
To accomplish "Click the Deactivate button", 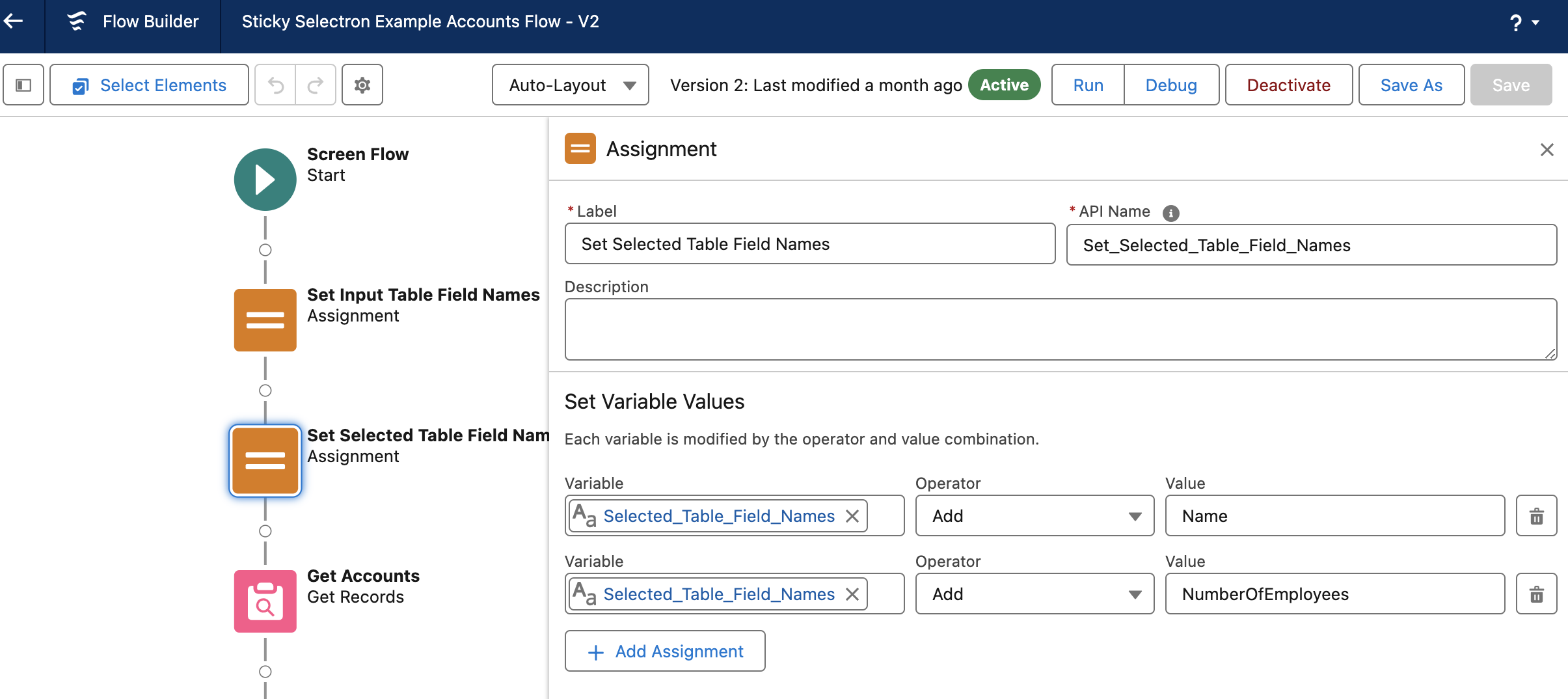I will pos(1289,85).
